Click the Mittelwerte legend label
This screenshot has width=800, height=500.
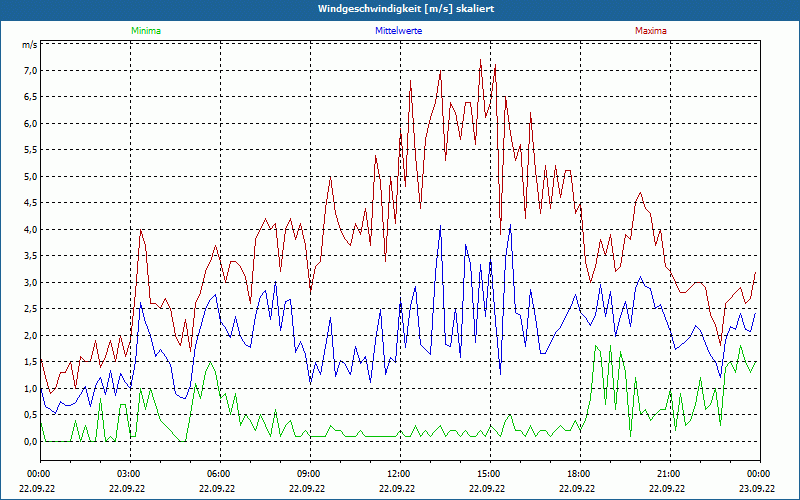[x=398, y=31]
